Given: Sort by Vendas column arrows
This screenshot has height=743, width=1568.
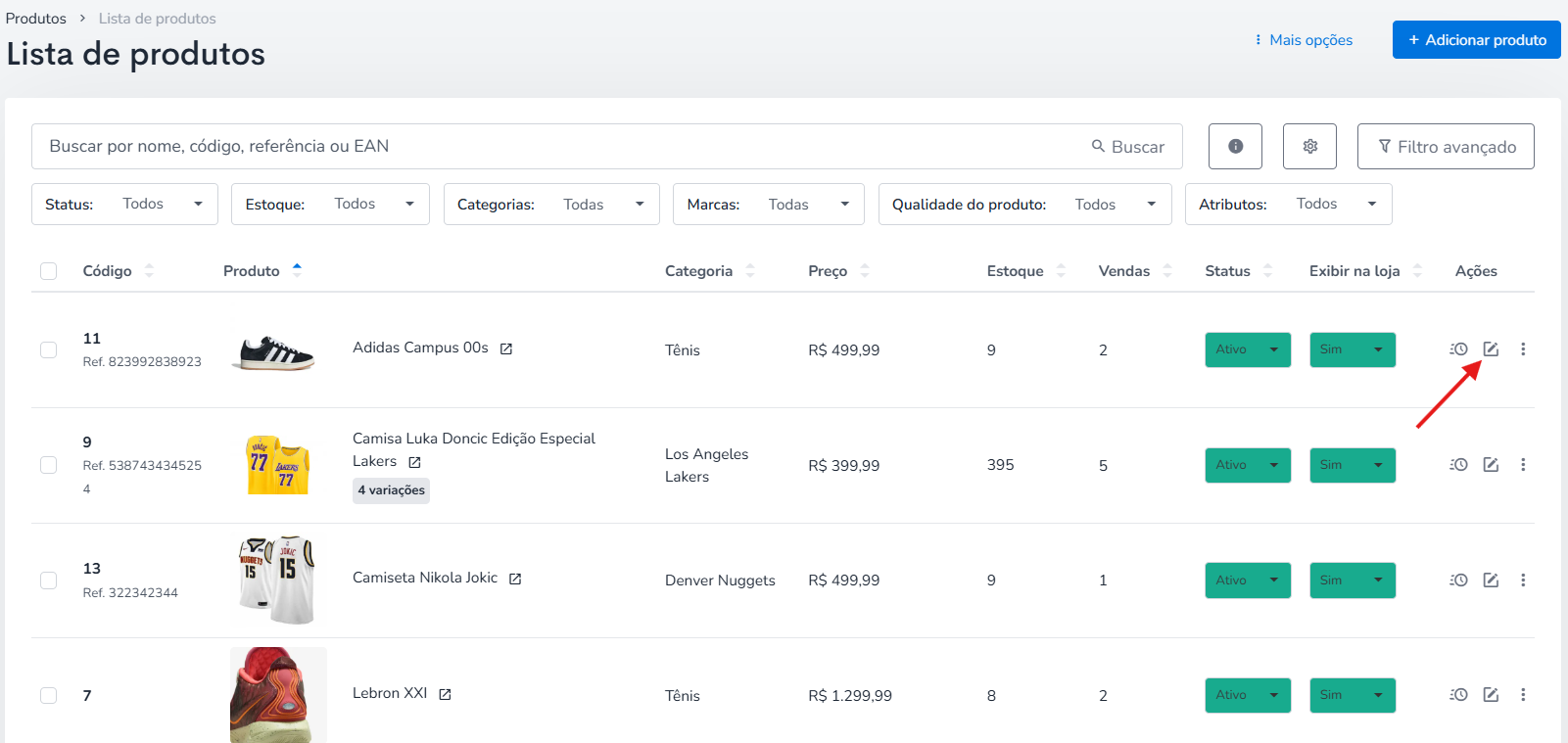Looking at the screenshot, I should pos(1167,271).
